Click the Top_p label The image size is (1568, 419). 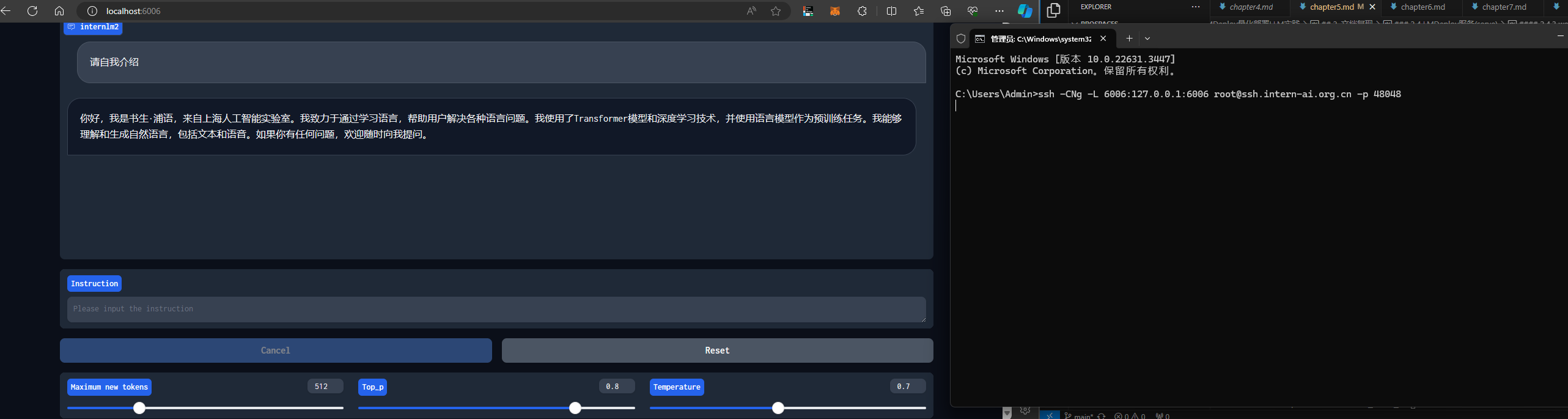[x=373, y=387]
